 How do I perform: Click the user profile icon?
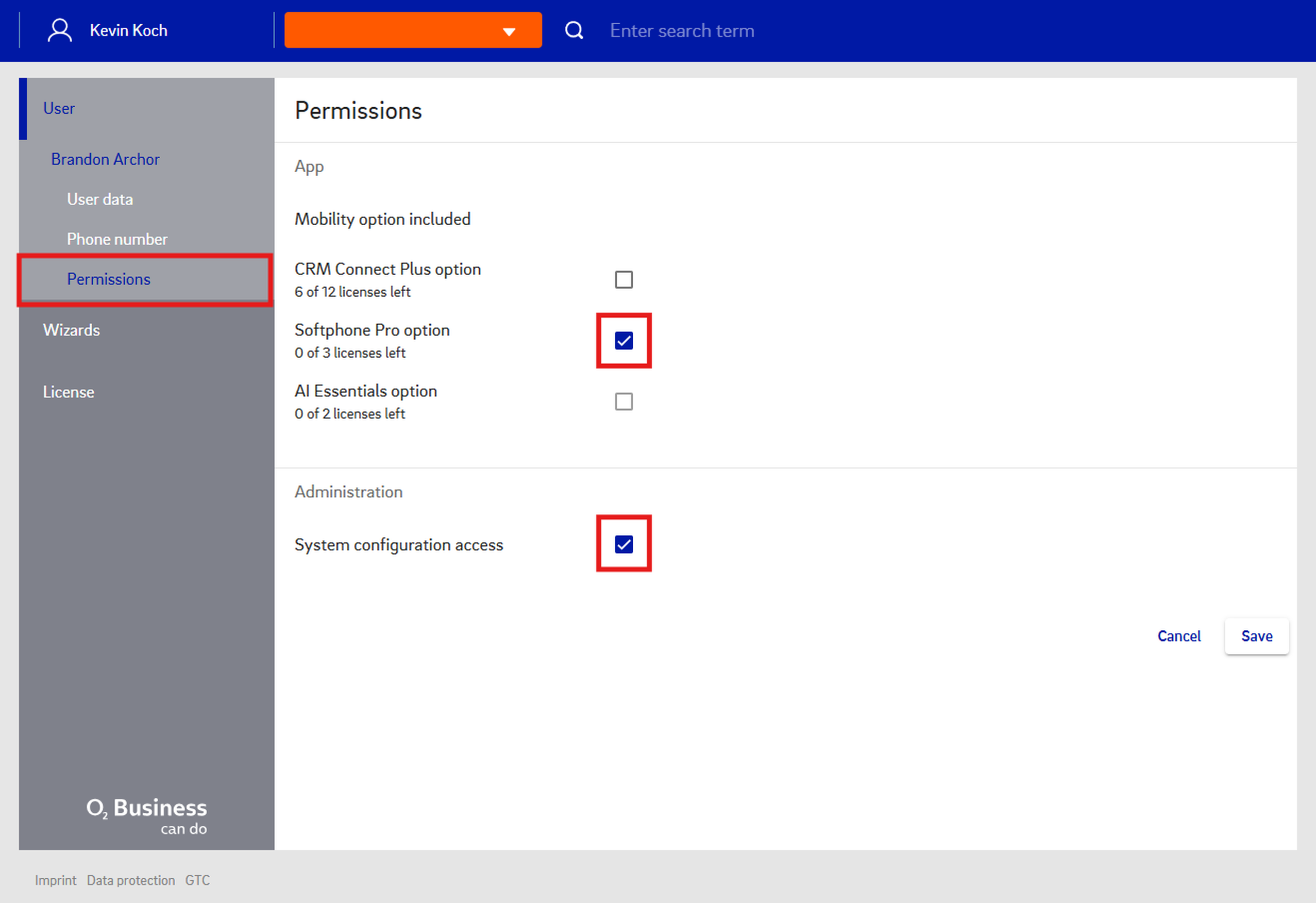59,30
